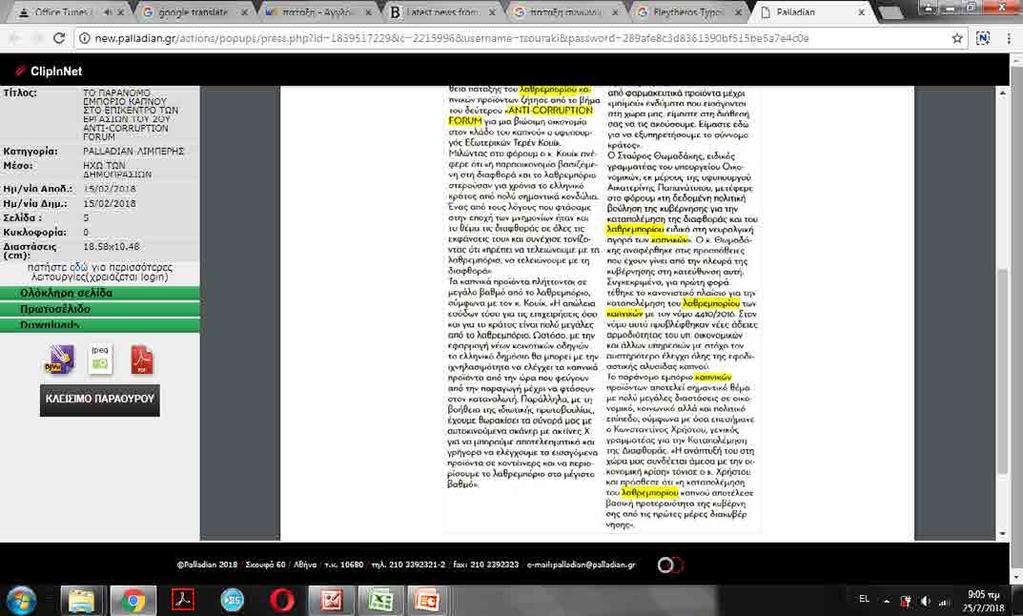Click the 'PALLADIAN ΛΙΜΠΕΡΗΣ' category value

(134, 151)
